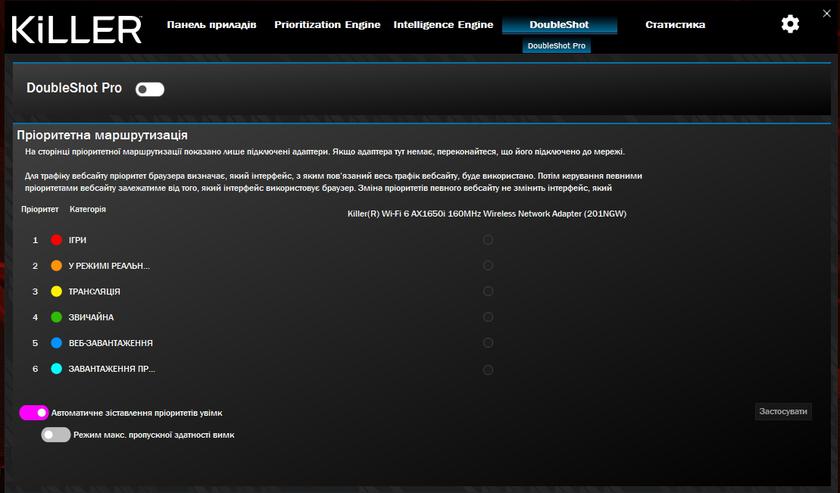Screen dimensions: 840x493
Task: Switch to the Prioritization Engine tab
Action: click(x=327, y=24)
